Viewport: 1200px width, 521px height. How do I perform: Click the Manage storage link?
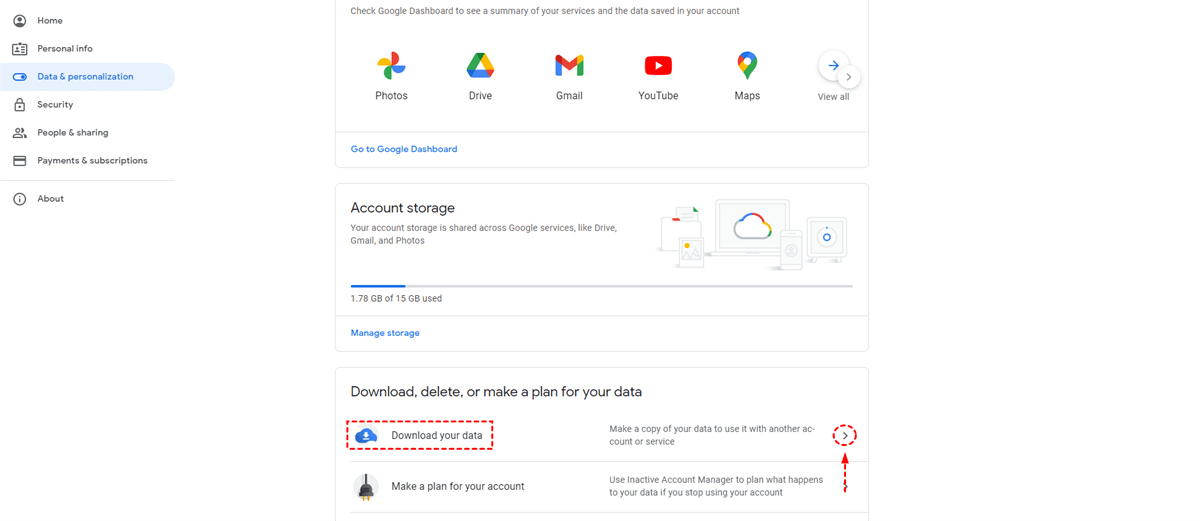(x=385, y=333)
